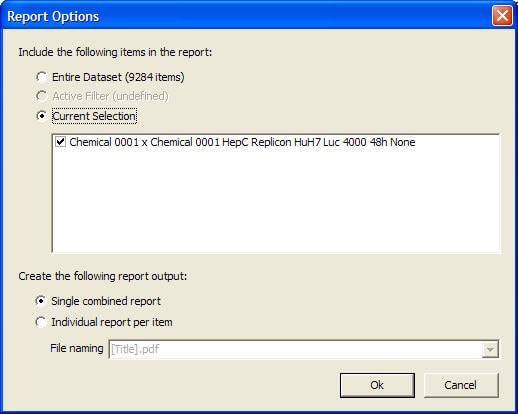This screenshot has height=414, width=518.
Task: Click the 'Single combined report' label text
Action: [x=106, y=301]
